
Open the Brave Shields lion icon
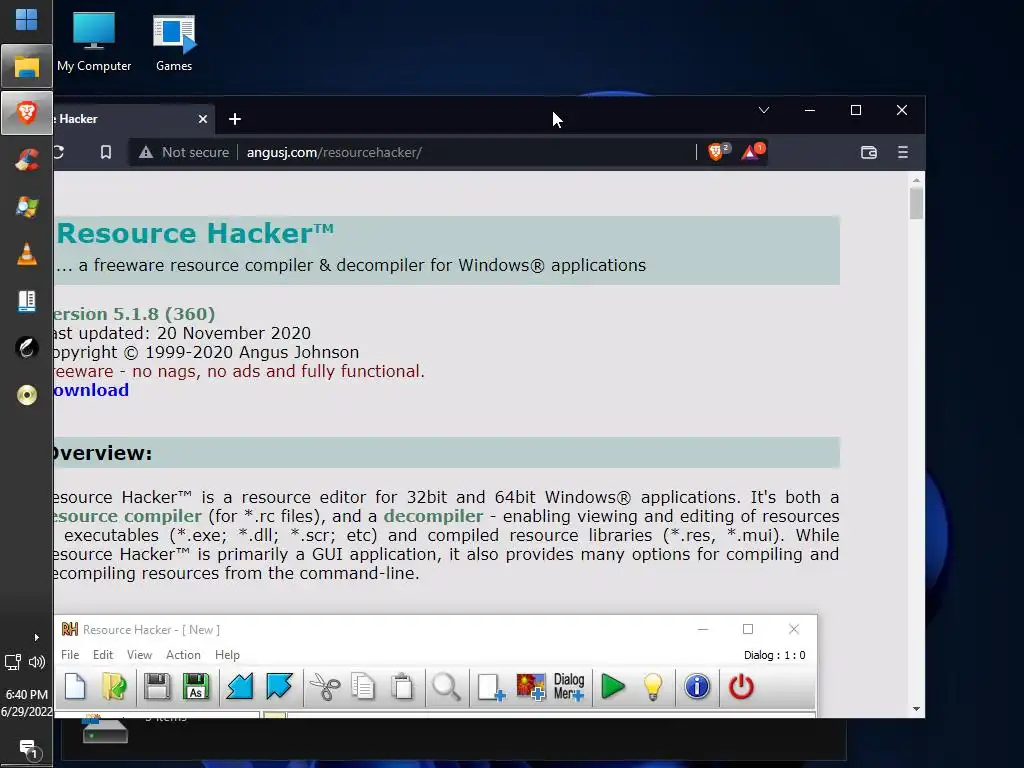click(718, 152)
